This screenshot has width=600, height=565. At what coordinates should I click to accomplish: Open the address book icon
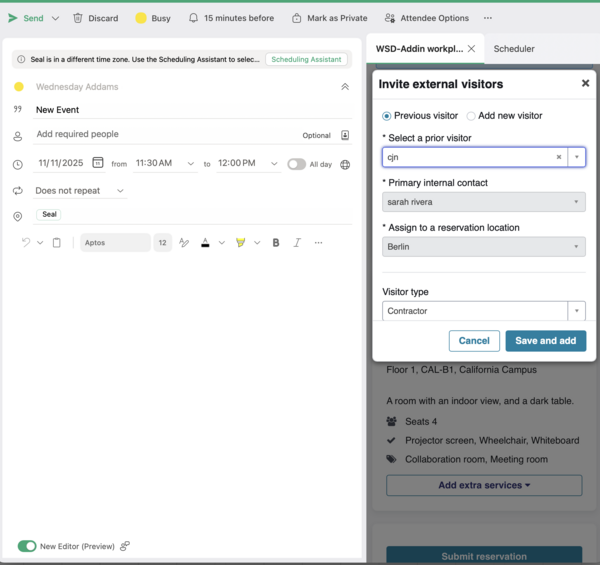pos(345,135)
